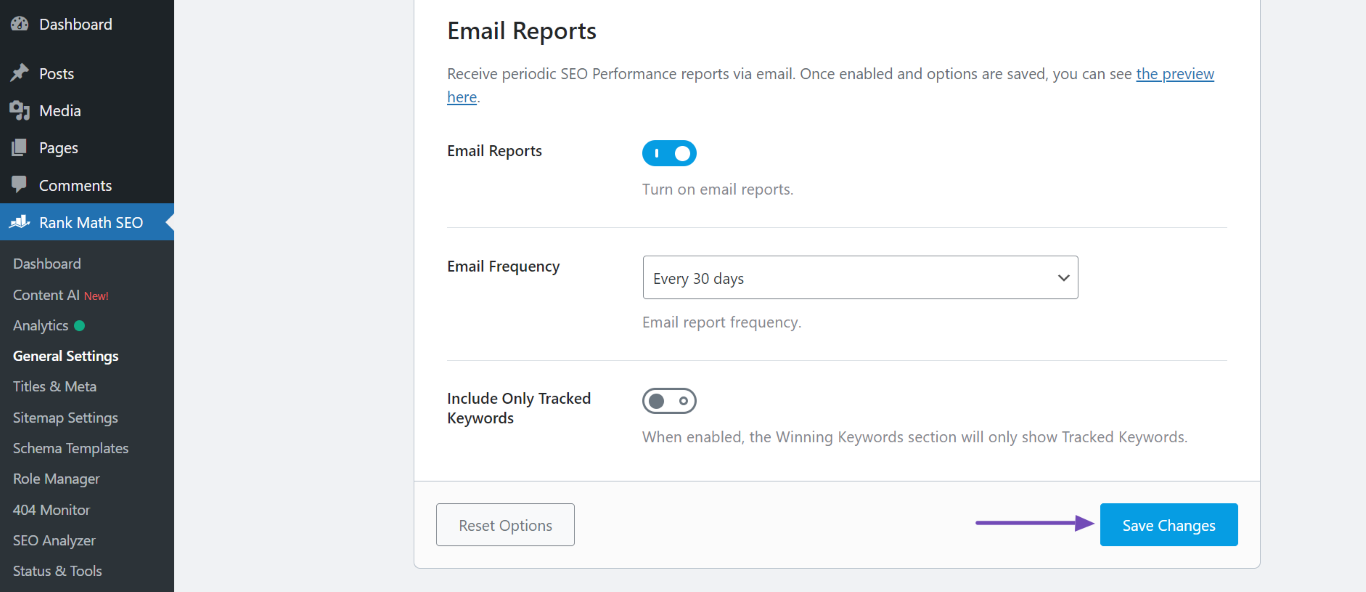Click 'Email report frequency.' description text
The image size is (1366, 592).
tap(722, 322)
